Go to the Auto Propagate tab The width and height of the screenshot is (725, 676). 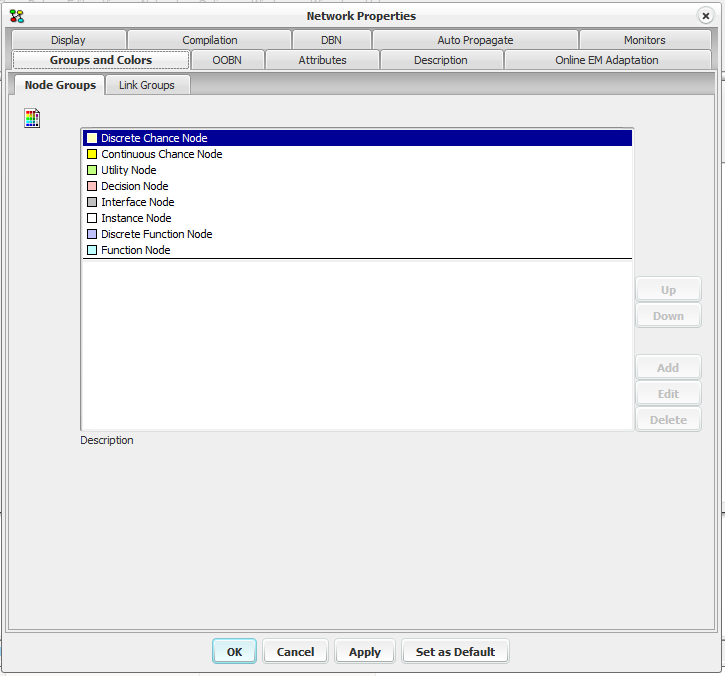pos(475,40)
